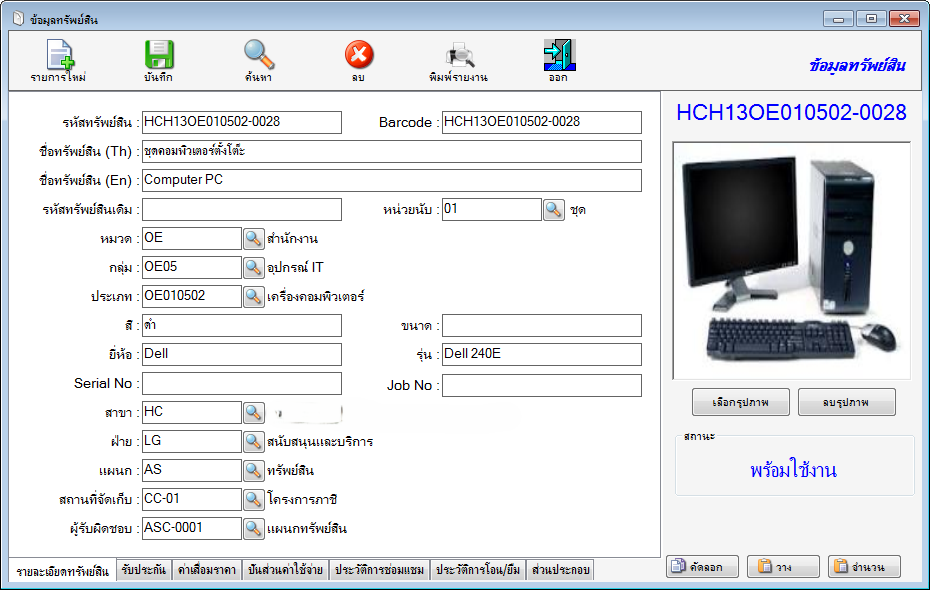
Task: Click the ประเภท field containing OE010502
Action: (x=192, y=296)
